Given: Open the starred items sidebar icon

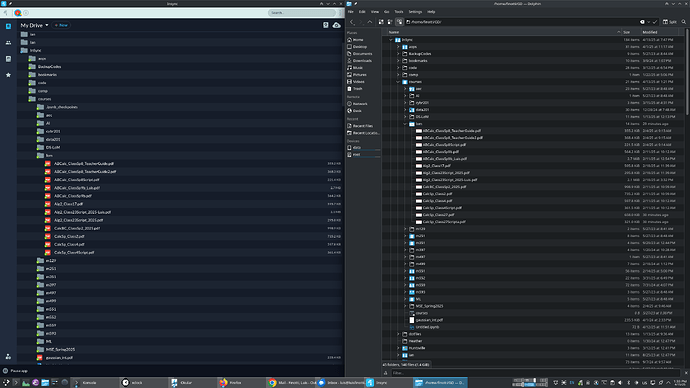Looking at the screenshot, I should coord(8,75).
